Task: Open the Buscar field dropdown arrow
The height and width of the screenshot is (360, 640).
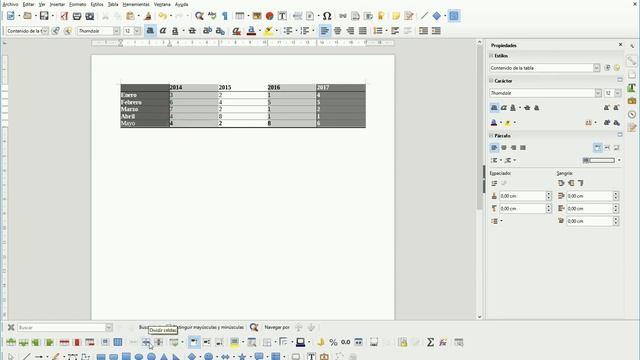Action: pos(109,327)
